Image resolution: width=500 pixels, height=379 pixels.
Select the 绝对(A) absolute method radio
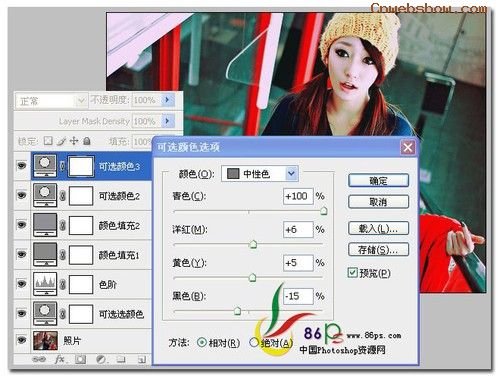click(254, 342)
